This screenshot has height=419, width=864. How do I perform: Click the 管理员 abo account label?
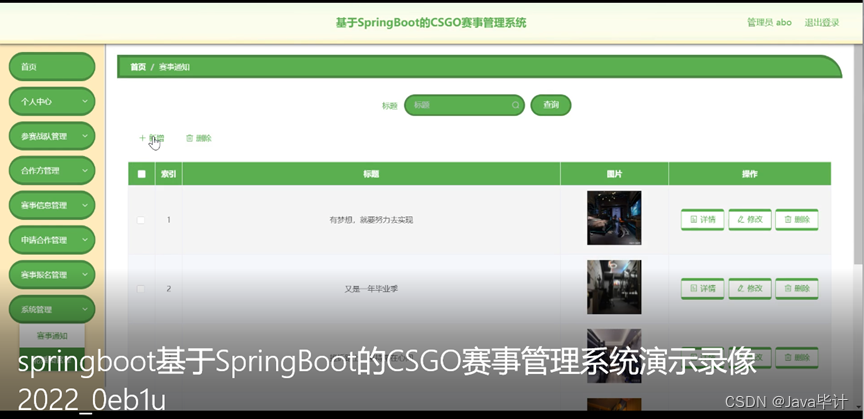point(769,23)
